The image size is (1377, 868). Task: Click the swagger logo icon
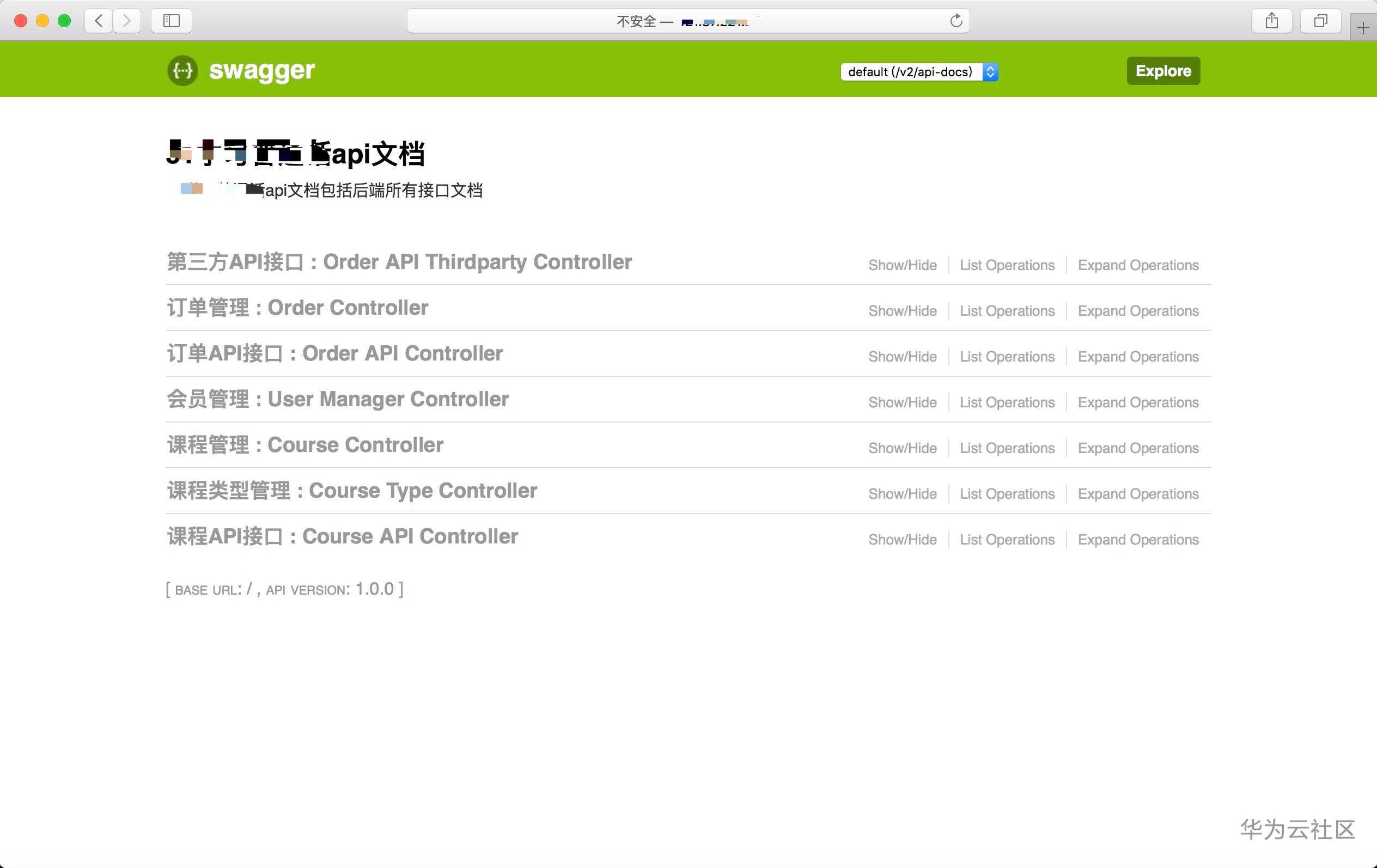click(182, 70)
